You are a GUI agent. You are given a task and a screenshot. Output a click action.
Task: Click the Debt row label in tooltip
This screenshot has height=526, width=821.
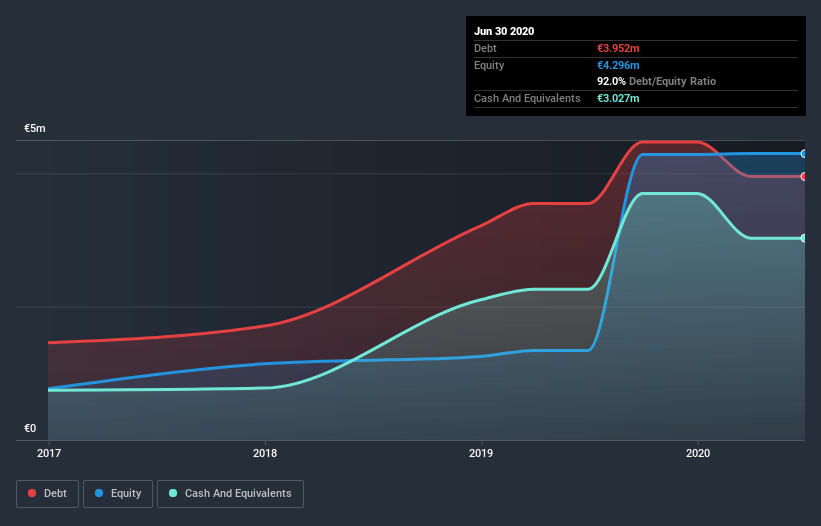click(485, 48)
